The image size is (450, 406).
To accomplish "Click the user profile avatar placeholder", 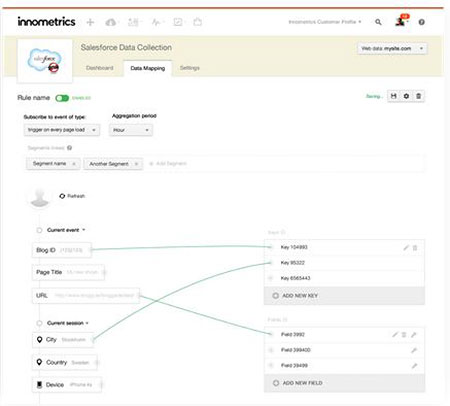I will 40,197.
